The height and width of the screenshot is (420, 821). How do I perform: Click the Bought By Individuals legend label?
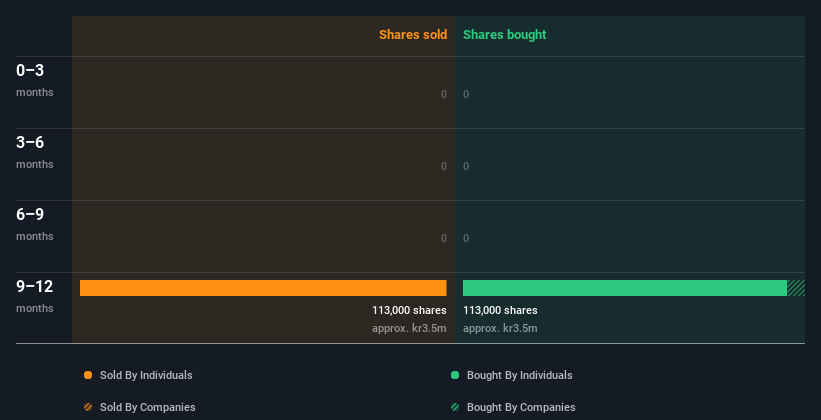pyautogui.click(x=519, y=375)
